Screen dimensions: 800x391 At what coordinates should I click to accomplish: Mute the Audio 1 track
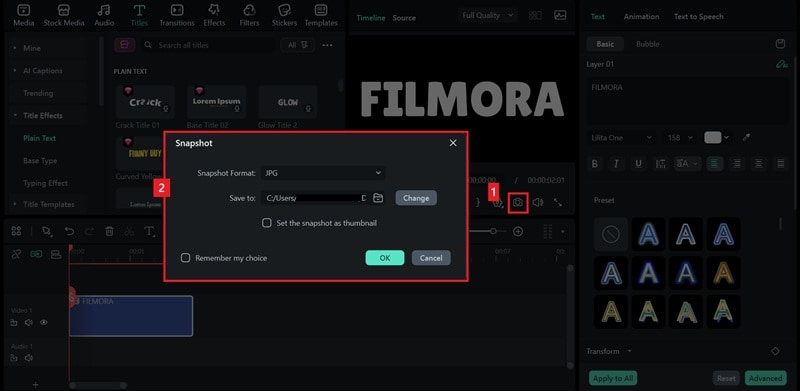point(29,358)
